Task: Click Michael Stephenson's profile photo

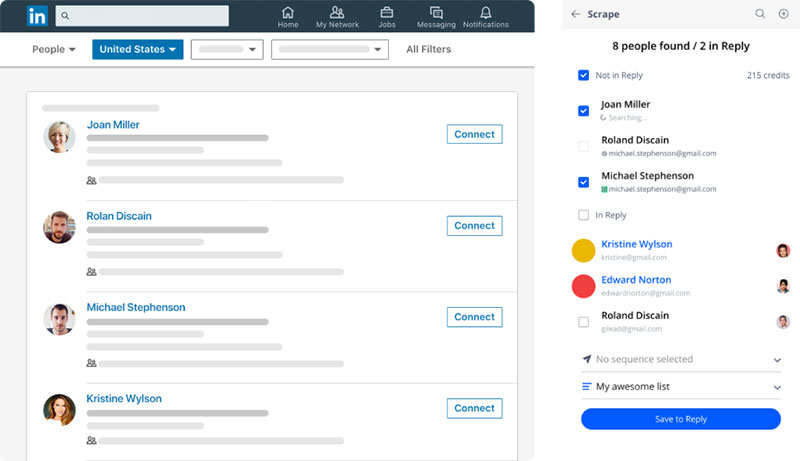Action: (59, 319)
